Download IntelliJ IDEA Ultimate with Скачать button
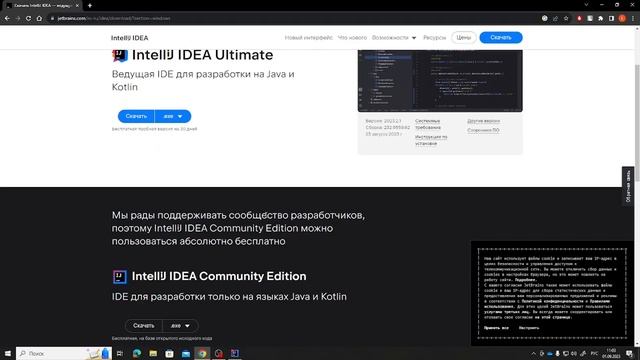640x360 pixels. pyautogui.click(x=136, y=116)
